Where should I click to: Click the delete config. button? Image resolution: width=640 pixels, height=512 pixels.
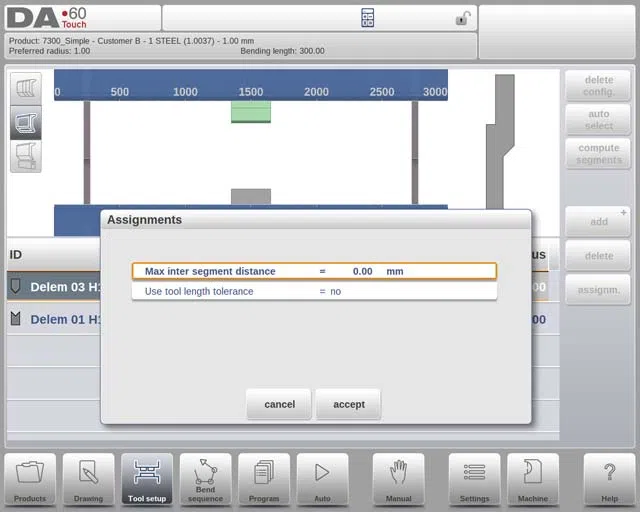click(598, 86)
